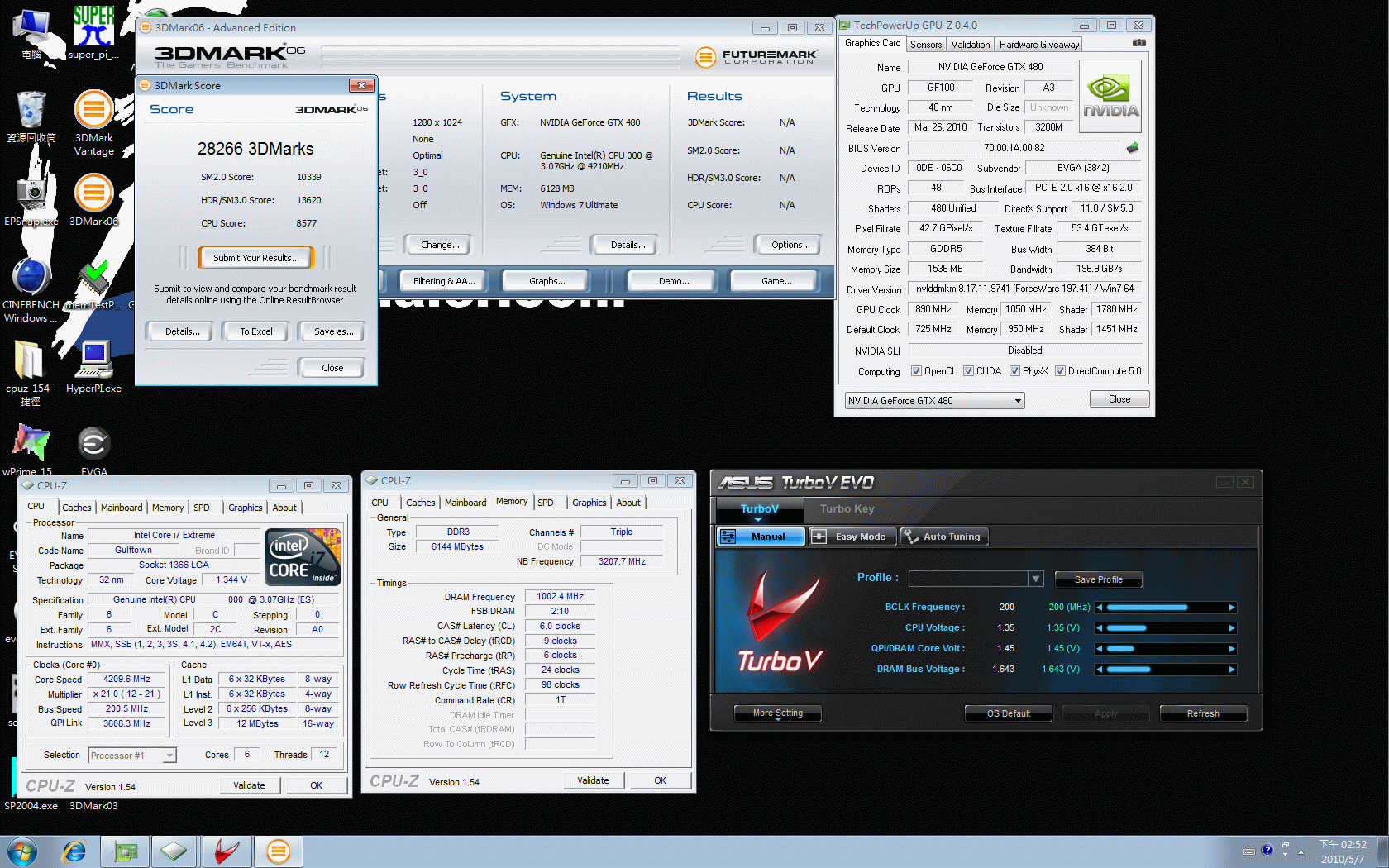The image size is (1389, 868).
Task: Click the CPU Voltage slider bar
Action: [x=1166, y=628]
